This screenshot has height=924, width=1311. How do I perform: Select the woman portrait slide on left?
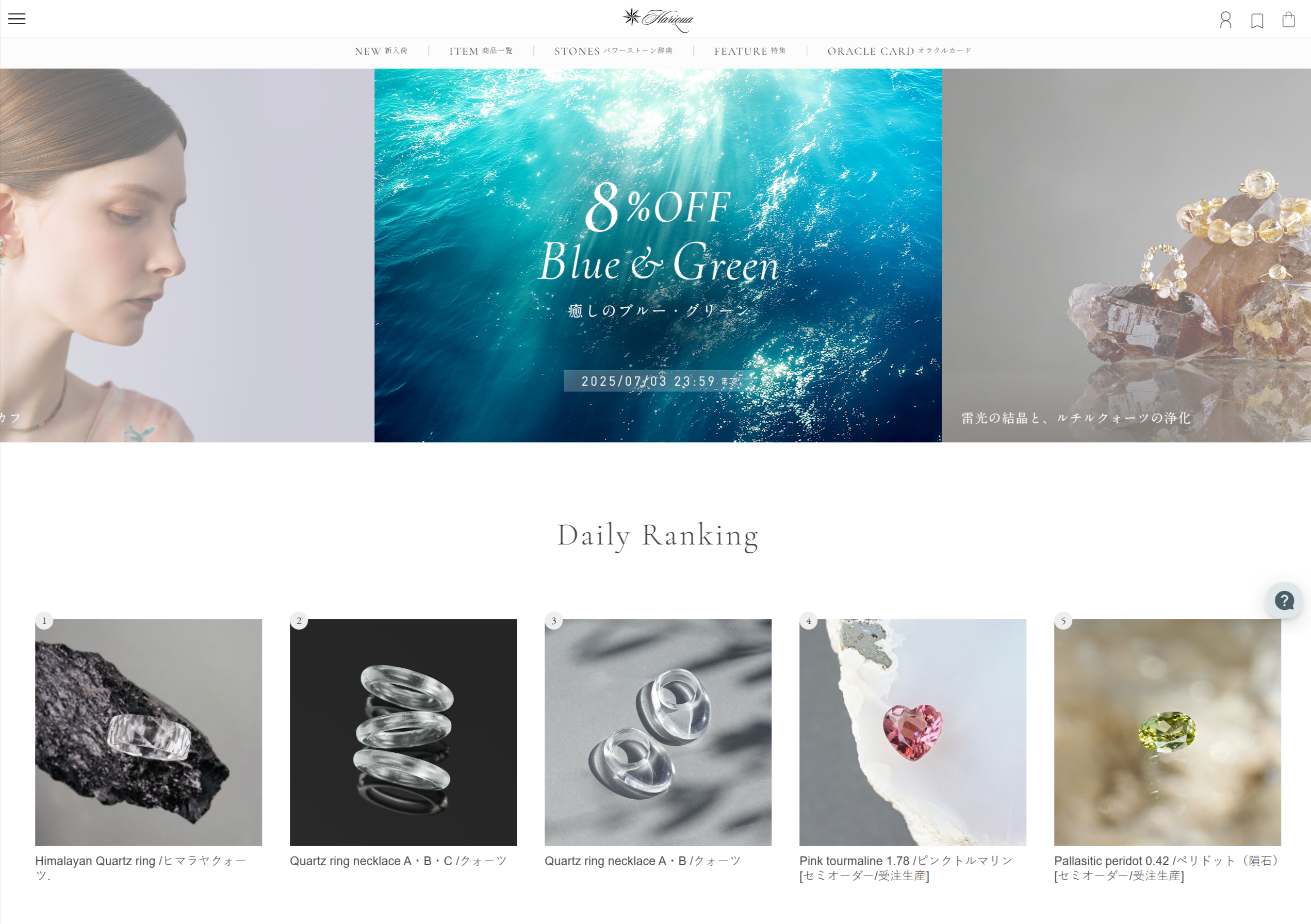187,255
